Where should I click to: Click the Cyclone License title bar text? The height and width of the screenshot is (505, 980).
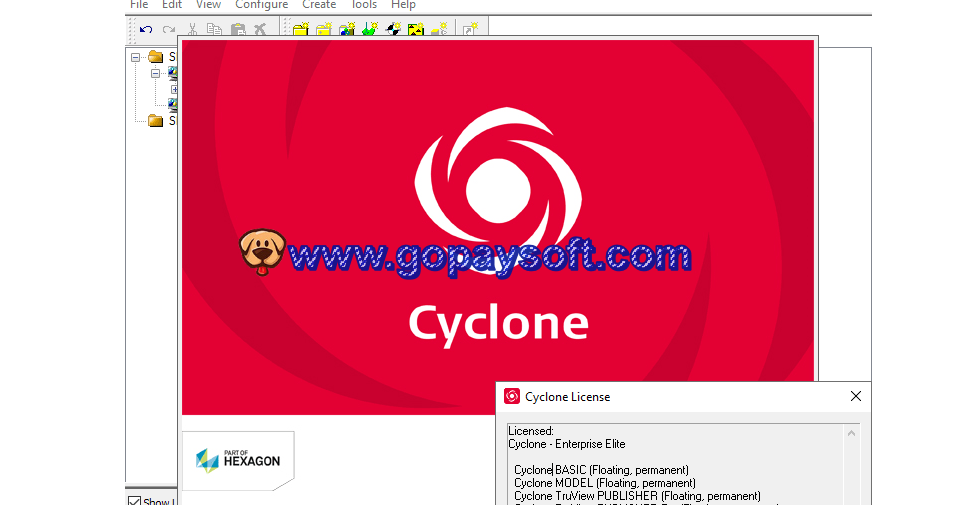[x=568, y=397]
